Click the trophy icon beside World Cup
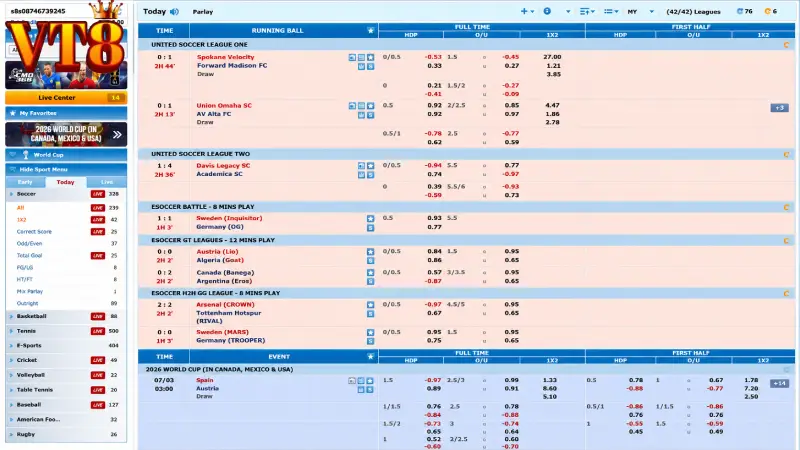800x450 pixels. coord(26,155)
